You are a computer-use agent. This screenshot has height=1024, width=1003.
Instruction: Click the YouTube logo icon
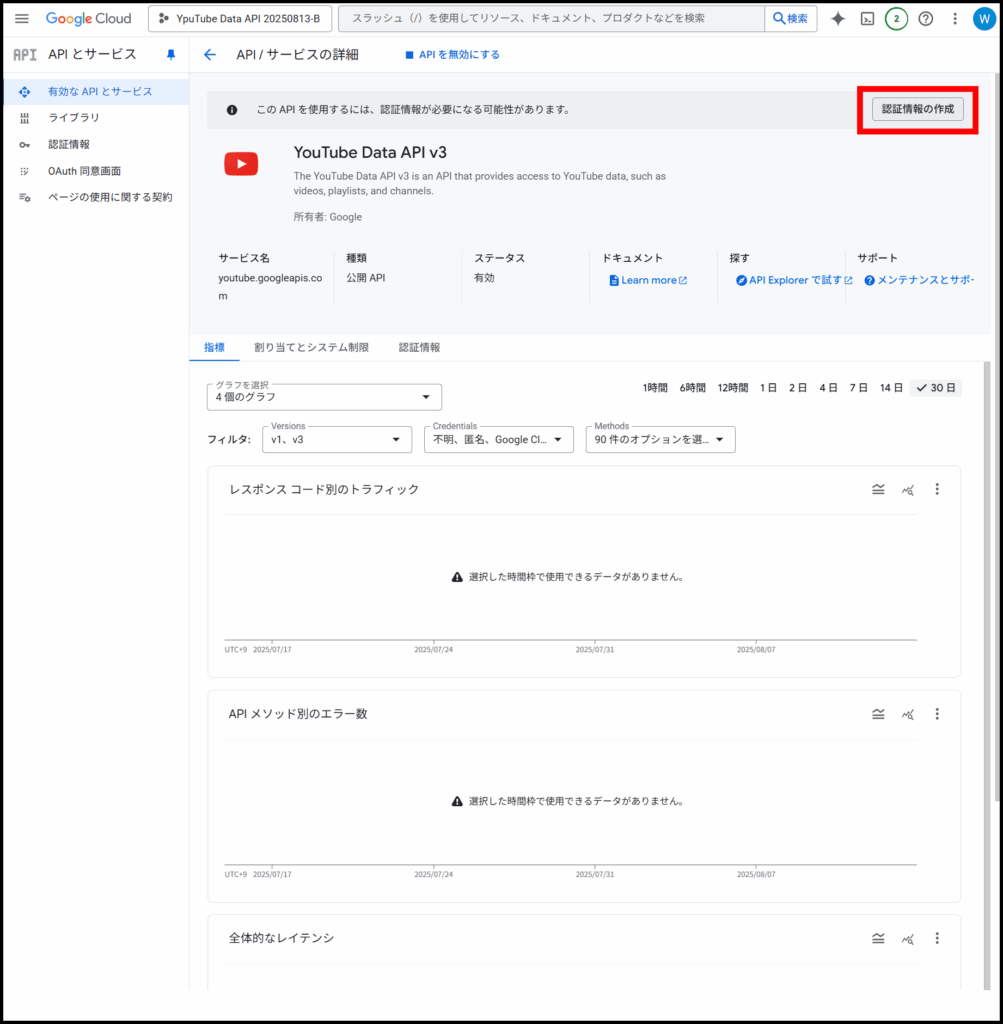pos(241,164)
